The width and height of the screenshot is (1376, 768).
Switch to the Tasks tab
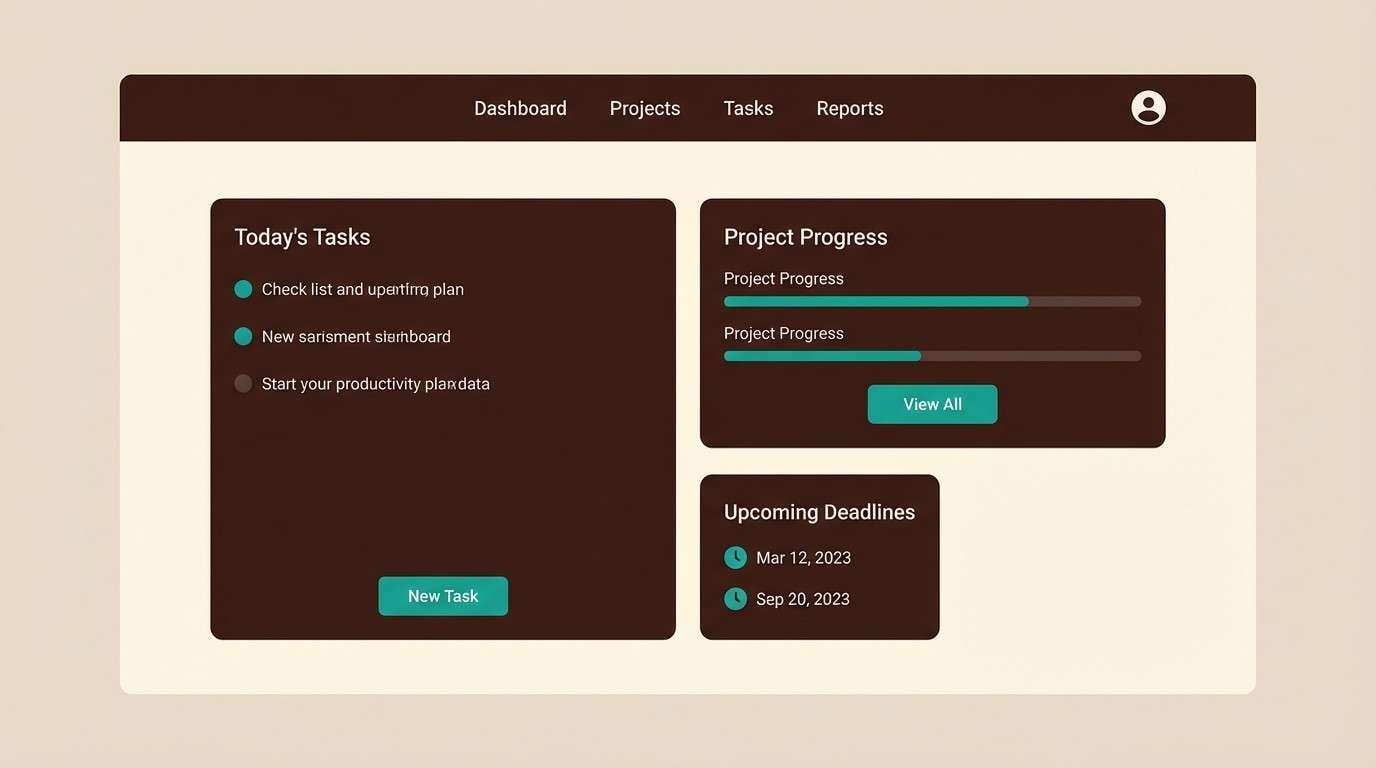click(748, 107)
